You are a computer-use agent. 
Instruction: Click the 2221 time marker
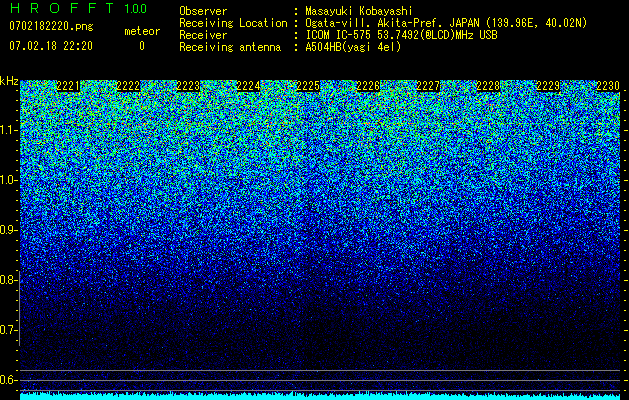pos(68,86)
